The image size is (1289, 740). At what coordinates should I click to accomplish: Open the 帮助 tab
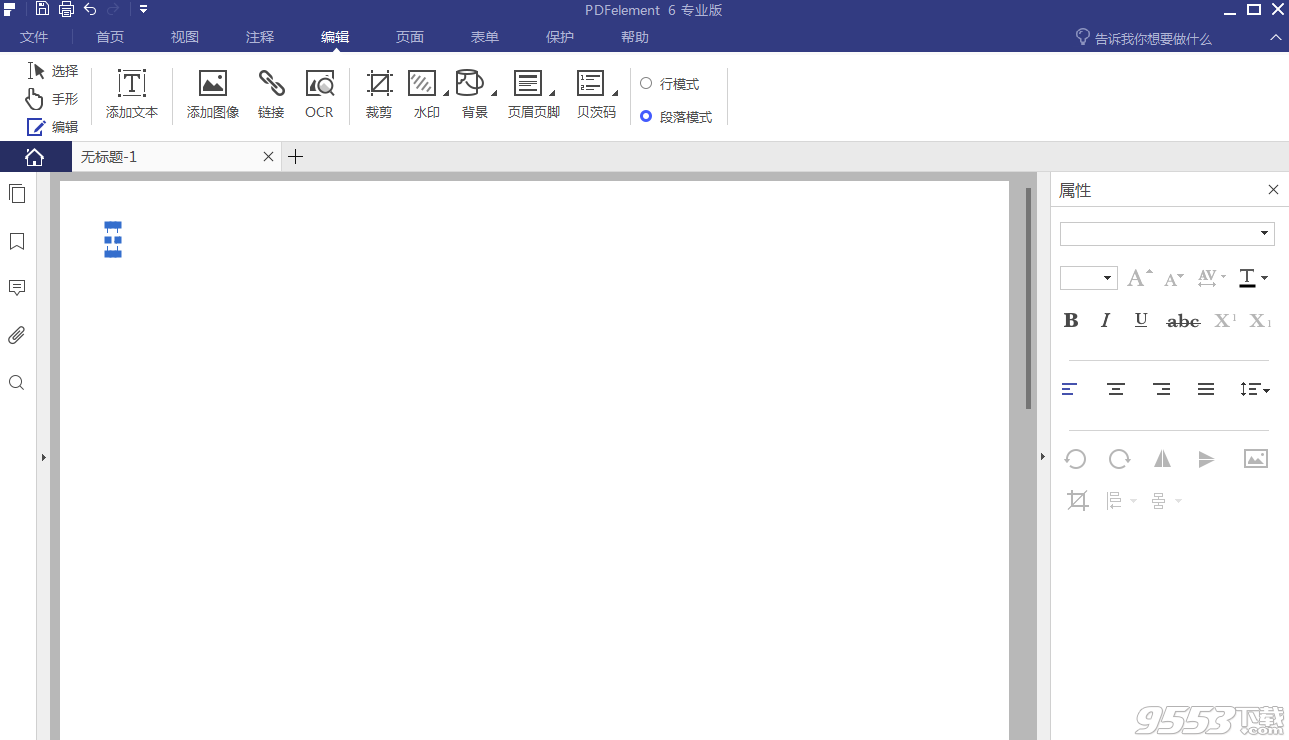click(635, 37)
